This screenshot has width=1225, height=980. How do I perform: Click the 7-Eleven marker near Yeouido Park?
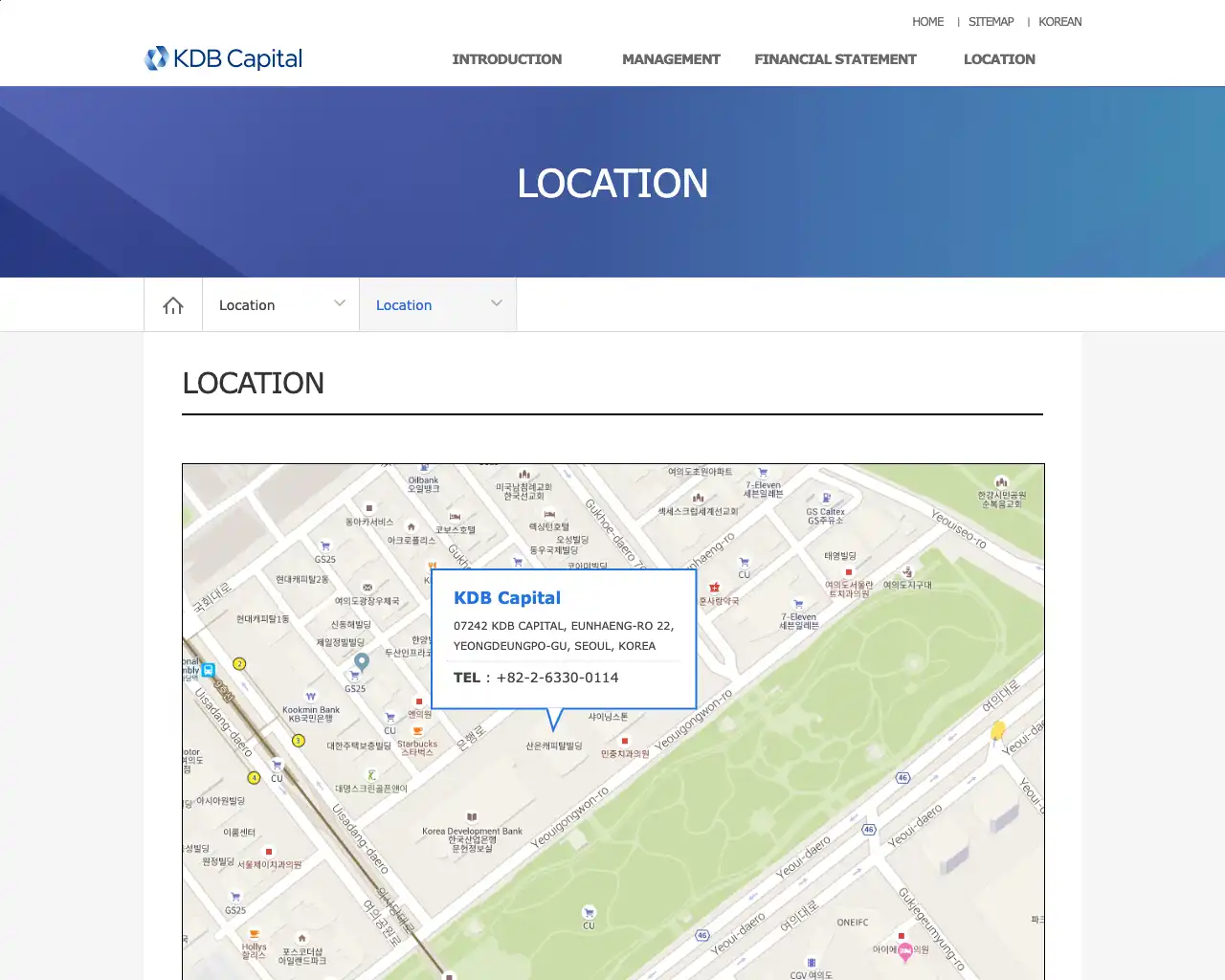pyautogui.click(x=798, y=604)
